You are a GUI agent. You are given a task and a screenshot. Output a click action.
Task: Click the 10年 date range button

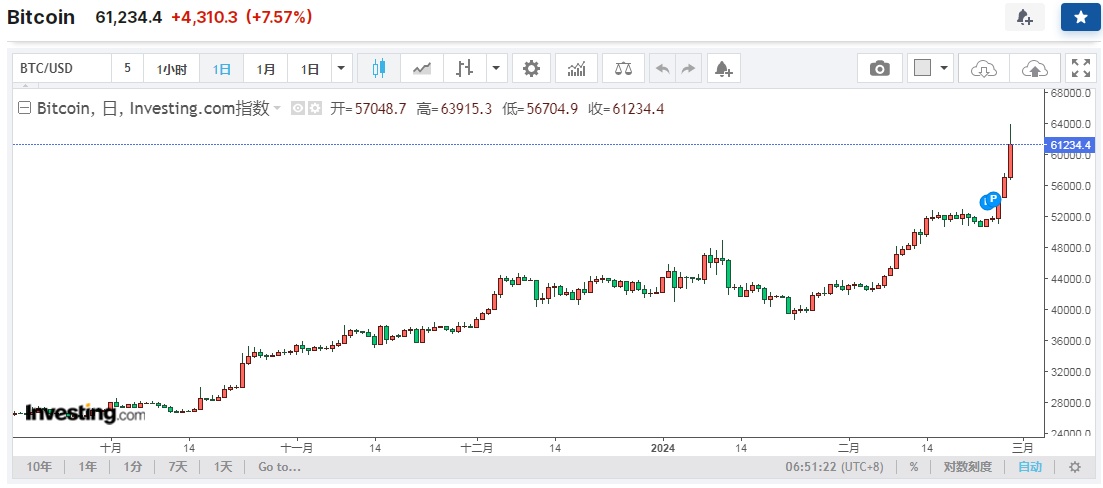(x=39, y=466)
